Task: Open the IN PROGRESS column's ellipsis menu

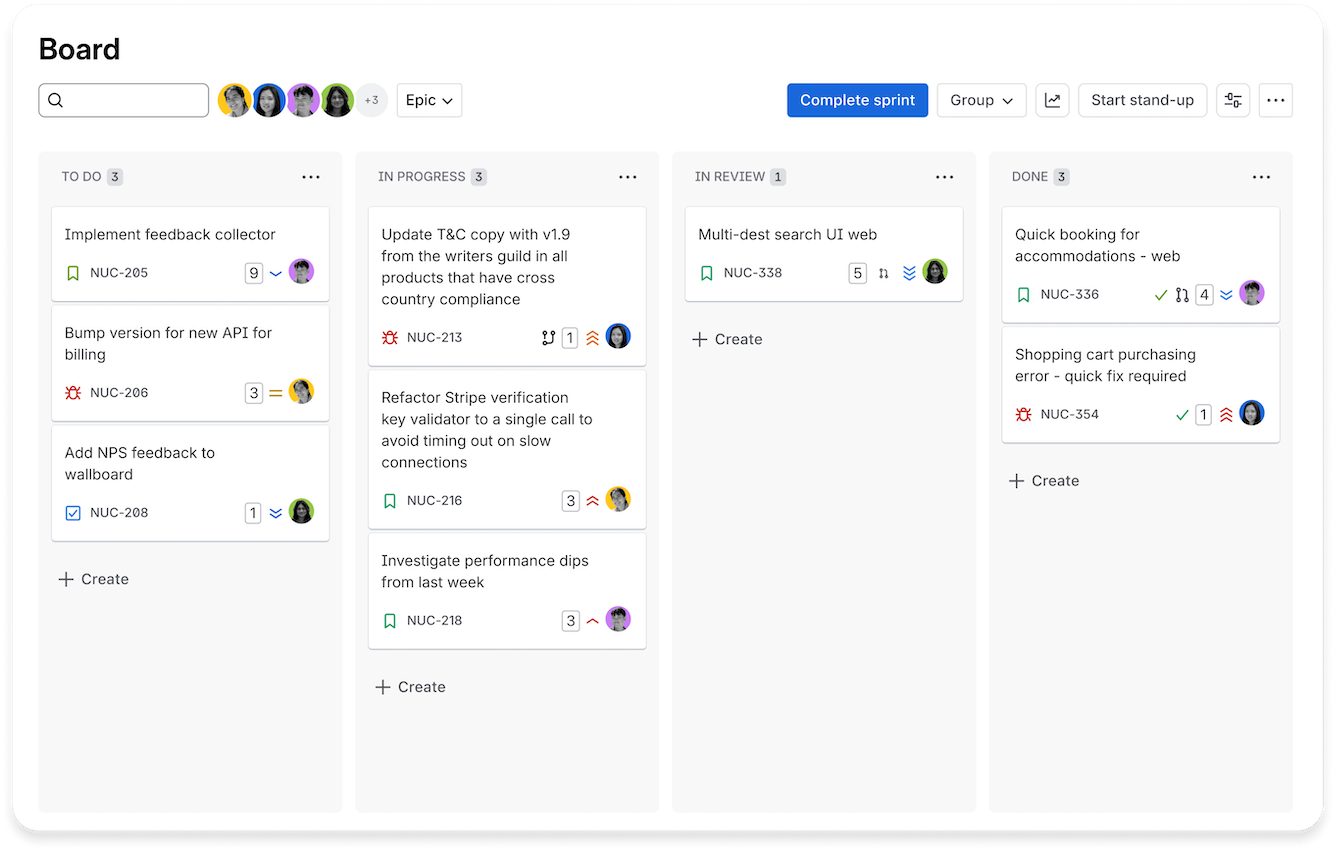Action: [x=628, y=177]
